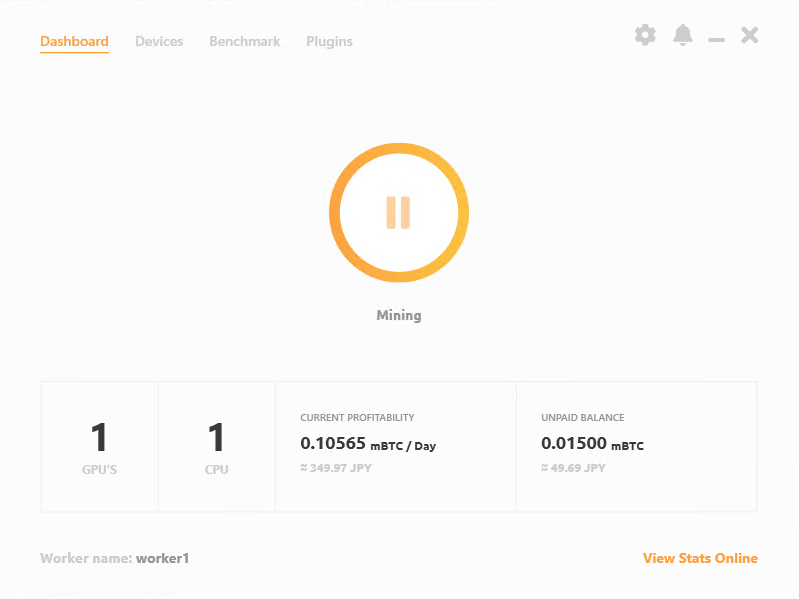This screenshot has width=799, height=599.
Task: Click the CPU count tile
Action: click(216, 446)
